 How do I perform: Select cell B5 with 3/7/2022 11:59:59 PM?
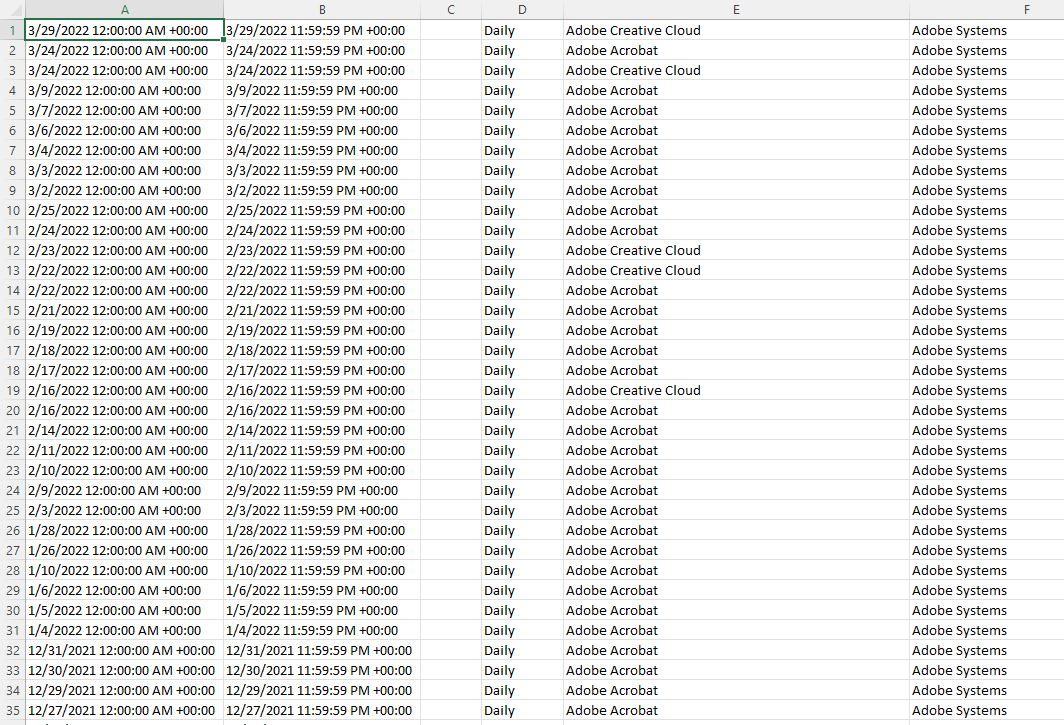pos(322,111)
